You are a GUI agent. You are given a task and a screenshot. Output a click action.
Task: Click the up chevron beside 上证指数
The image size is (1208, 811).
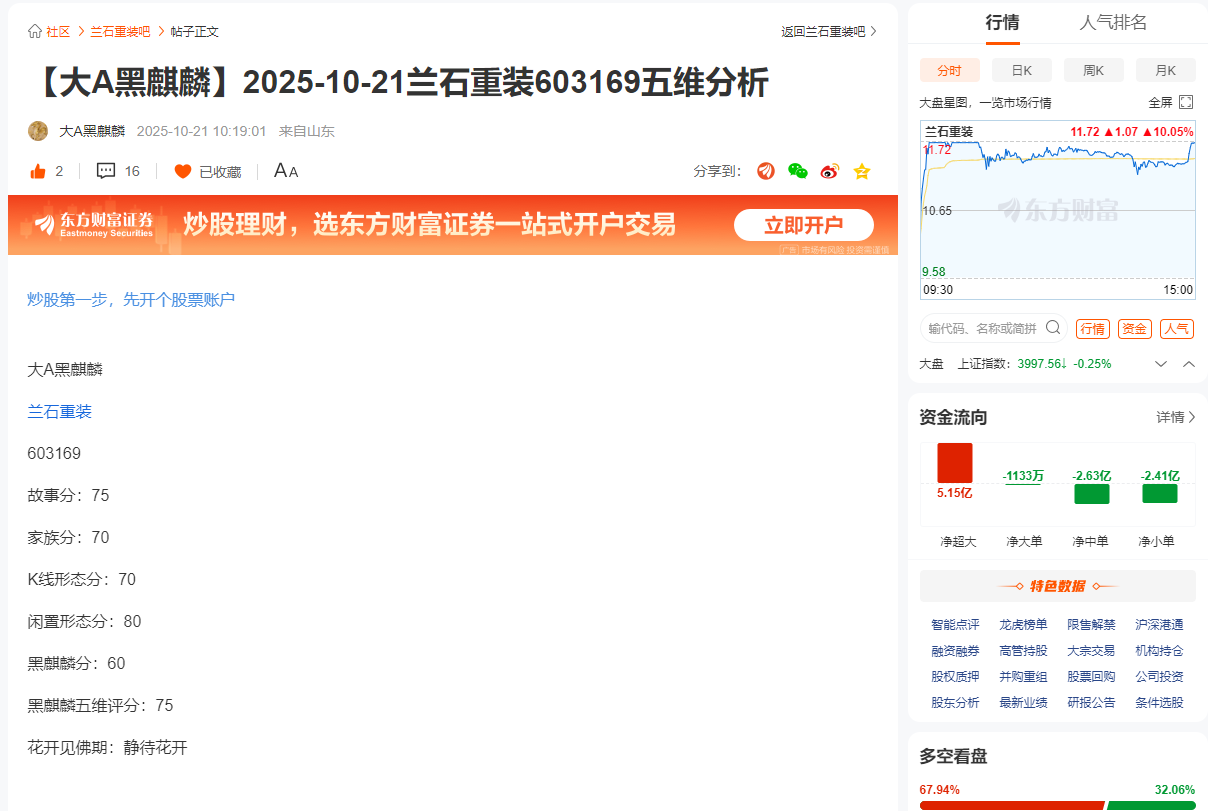pyautogui.click(x=1189, y=364)
